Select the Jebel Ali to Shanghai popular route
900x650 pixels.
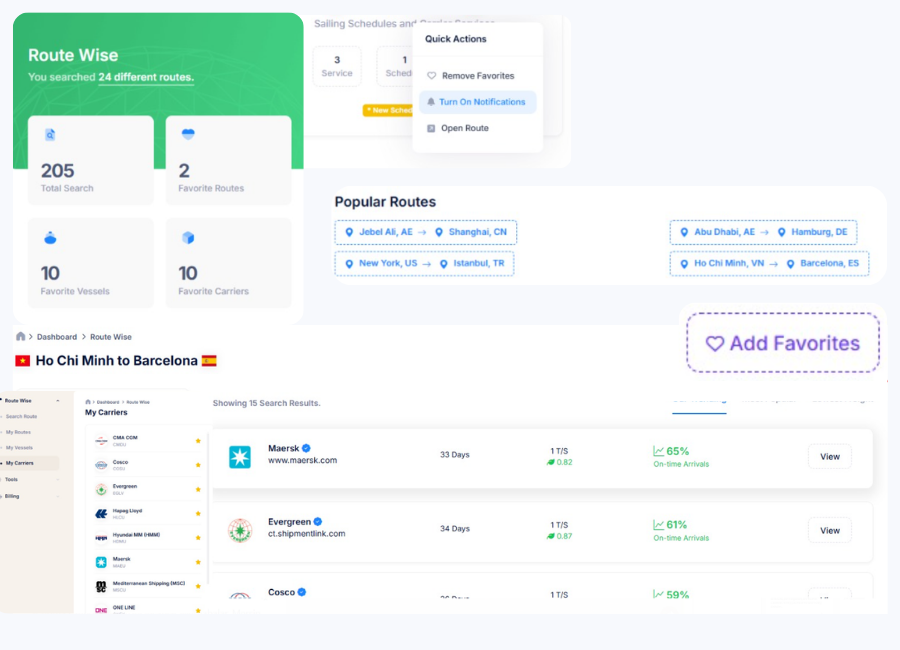click(x=425, y=232)
